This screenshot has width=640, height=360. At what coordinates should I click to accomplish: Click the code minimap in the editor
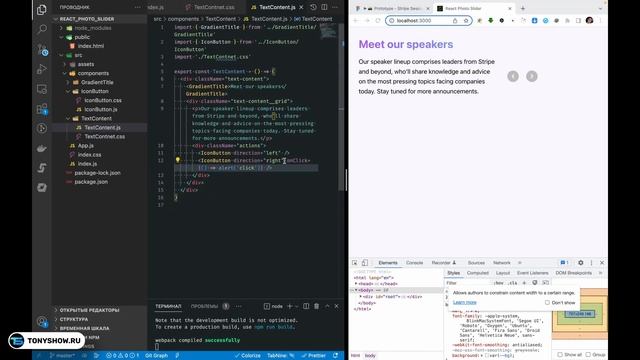pos(328,31)
